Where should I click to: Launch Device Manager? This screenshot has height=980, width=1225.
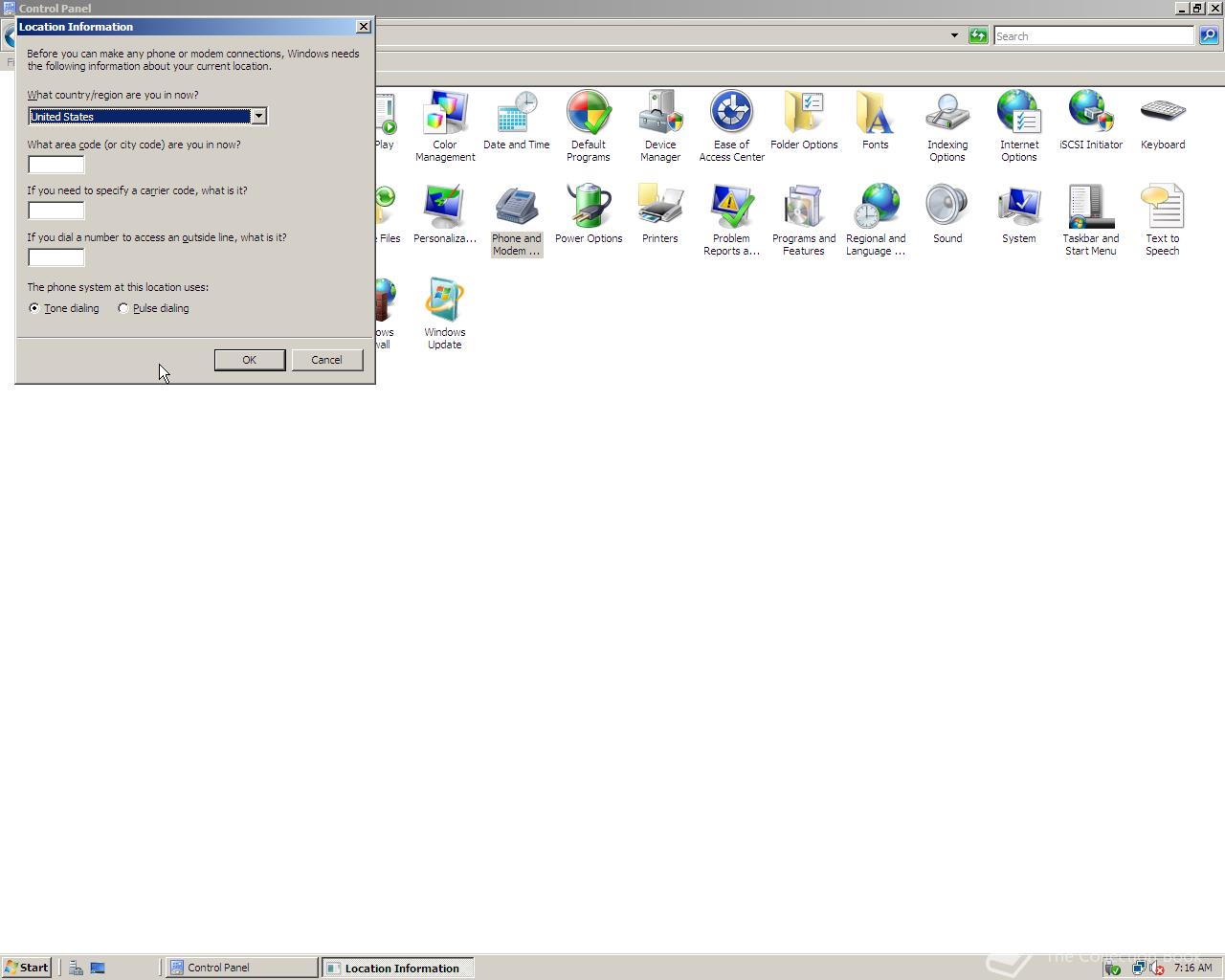[x=660, y=126]
